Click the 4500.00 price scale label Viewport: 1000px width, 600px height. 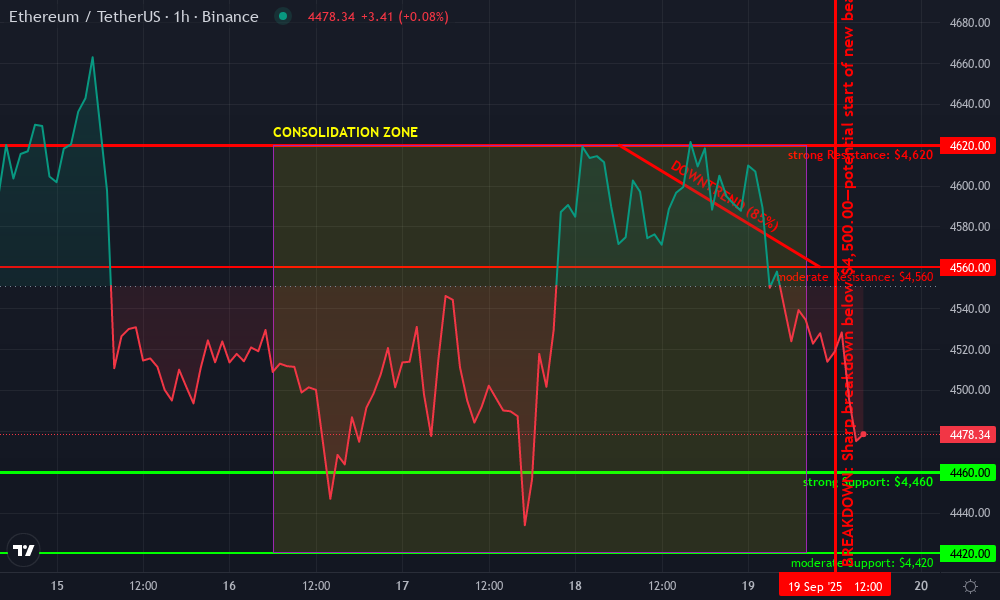point(969,390)
